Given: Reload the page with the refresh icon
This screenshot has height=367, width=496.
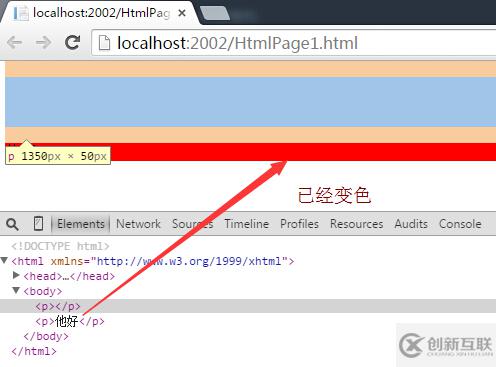Looking at the screenshot, I should pyautogui.click(x=72, y=42).
